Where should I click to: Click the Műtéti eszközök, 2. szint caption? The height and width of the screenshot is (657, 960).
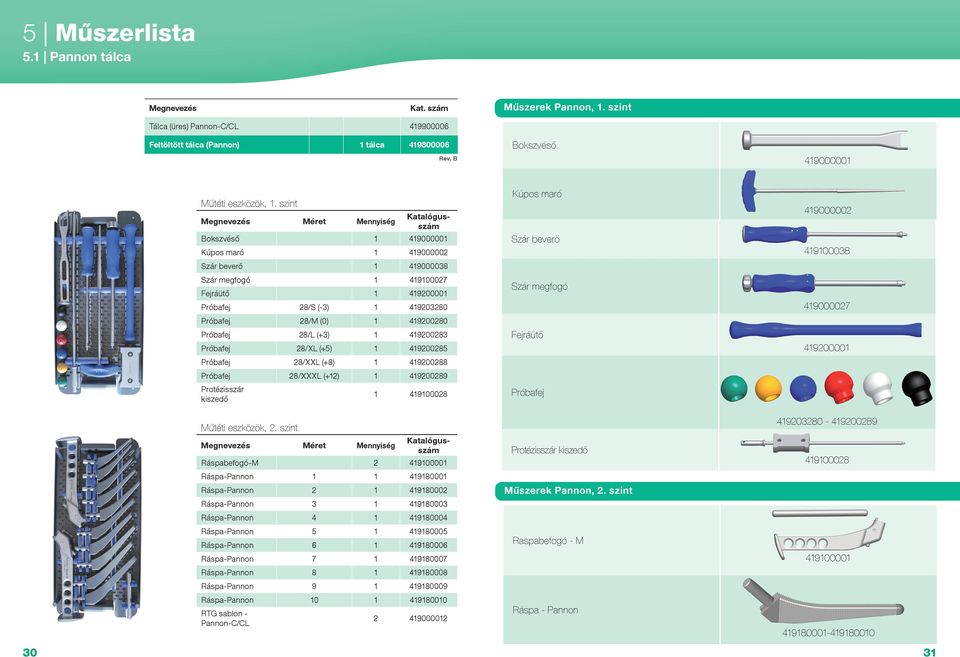coord(249,427)
